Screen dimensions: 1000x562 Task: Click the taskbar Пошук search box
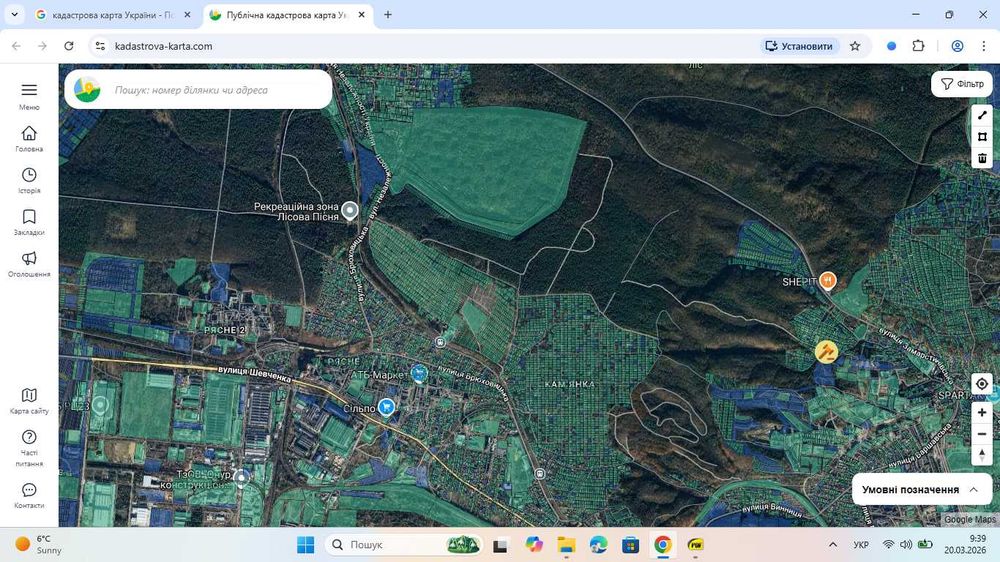coord(402,545)
